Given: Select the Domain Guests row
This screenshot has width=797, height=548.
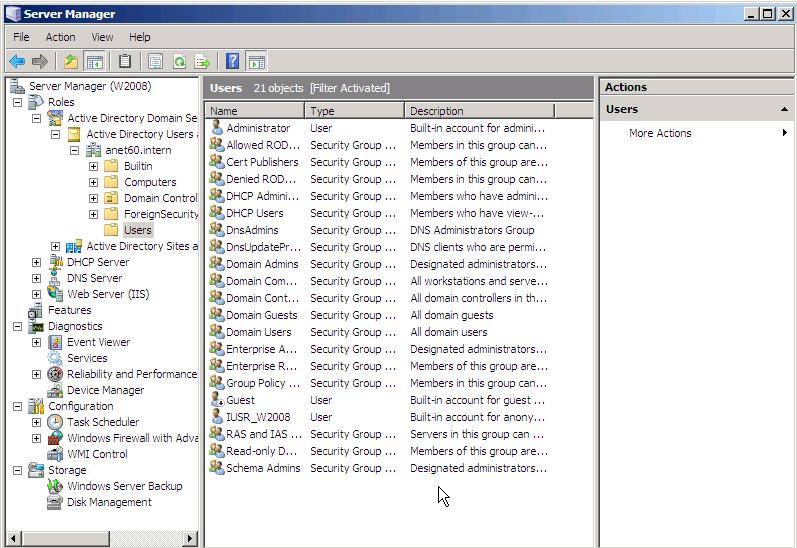Looking at the screenshot, I should pyautogui.click(x=379, y=315).
